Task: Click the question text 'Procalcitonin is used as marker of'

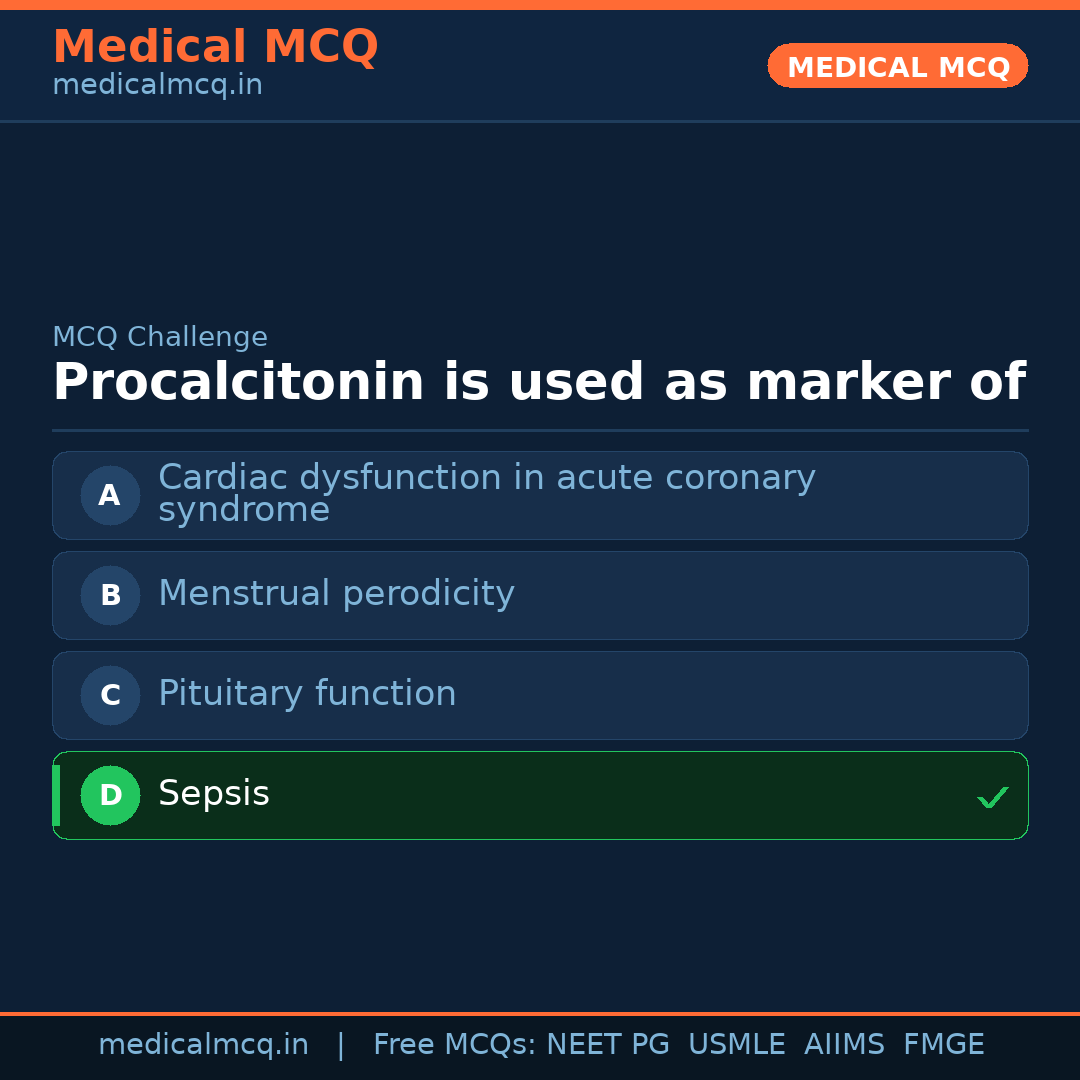Action: point(538,383)
